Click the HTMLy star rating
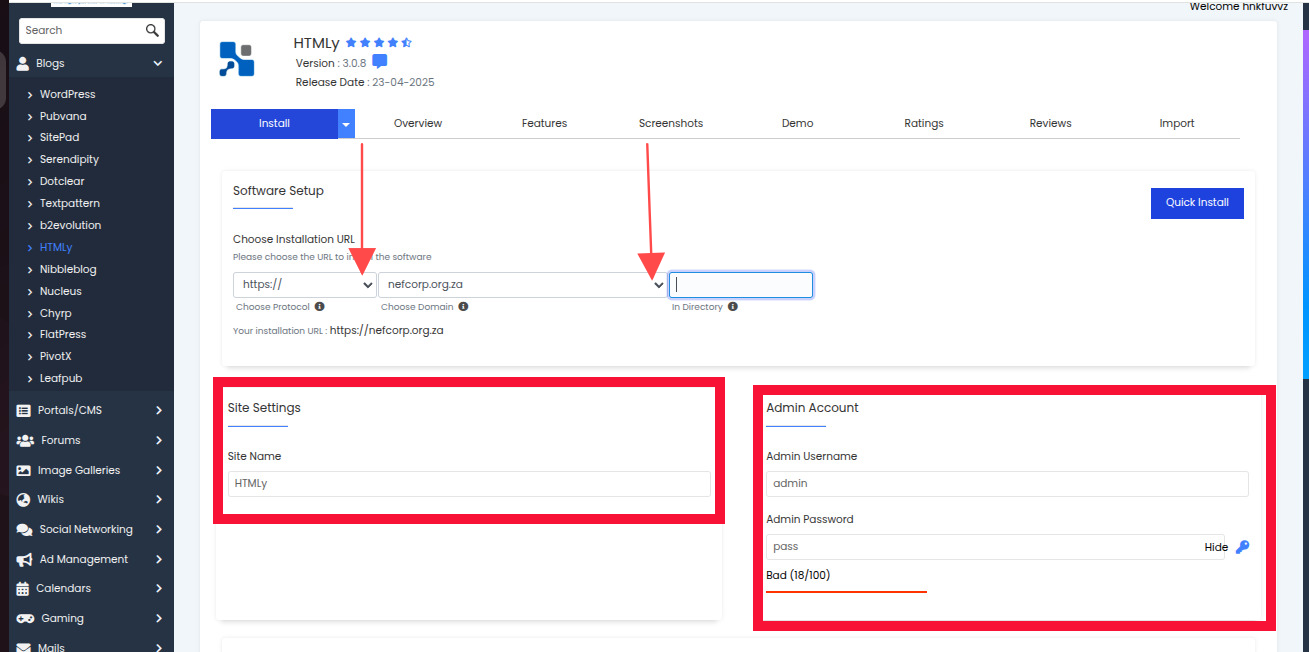The height and width of the screenshot is (652, 1309). pyautogui.click(x=379, y=43)
